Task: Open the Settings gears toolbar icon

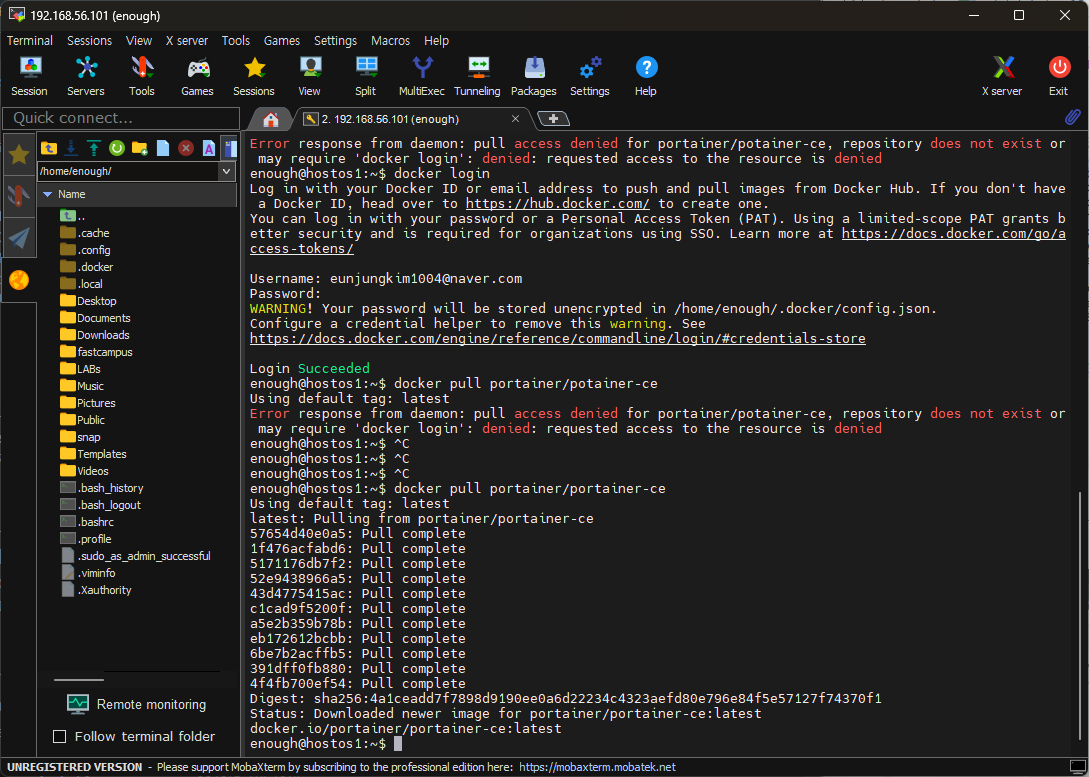Action: pyautogui.click(x=590, y=76)
